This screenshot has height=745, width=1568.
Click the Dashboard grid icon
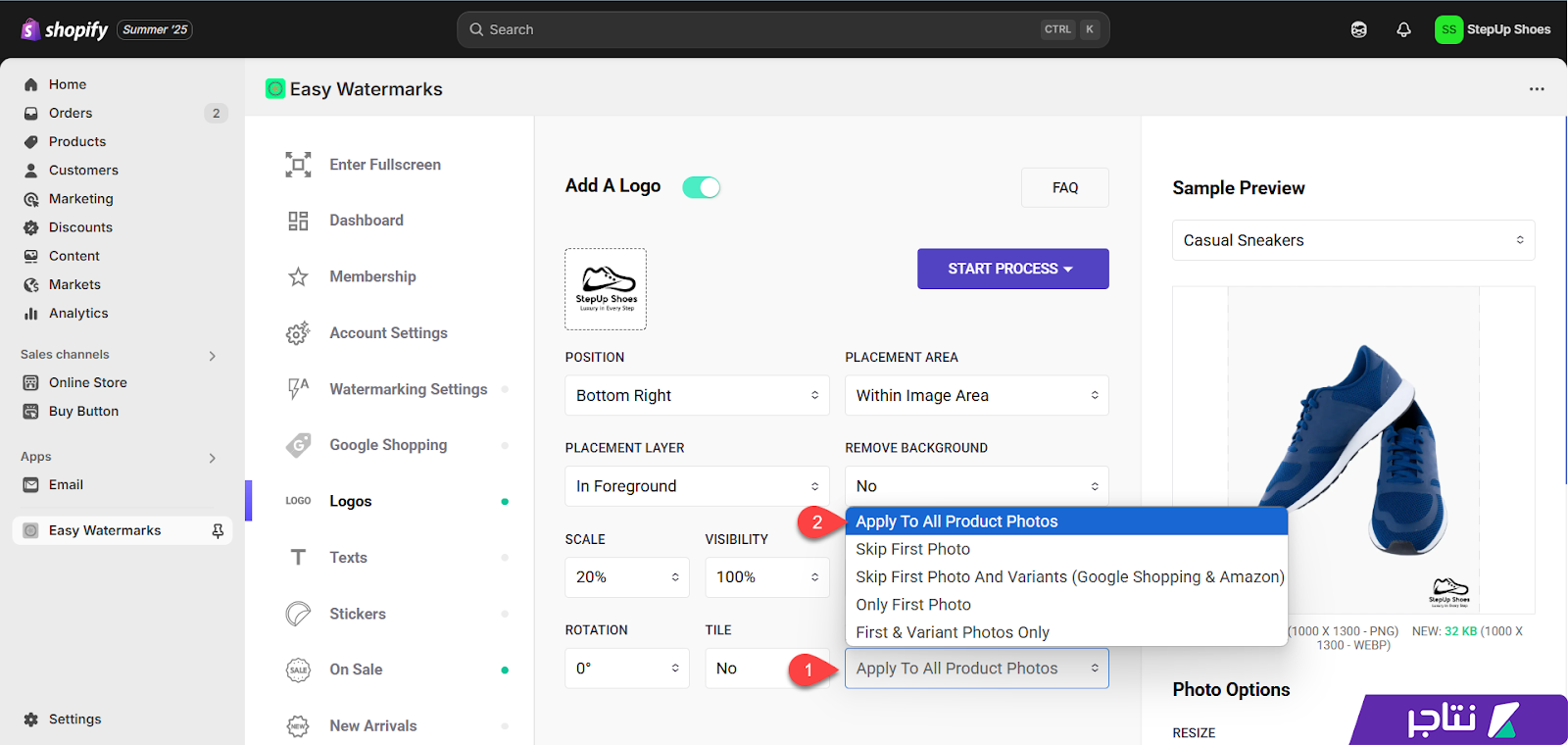[298, 221]
